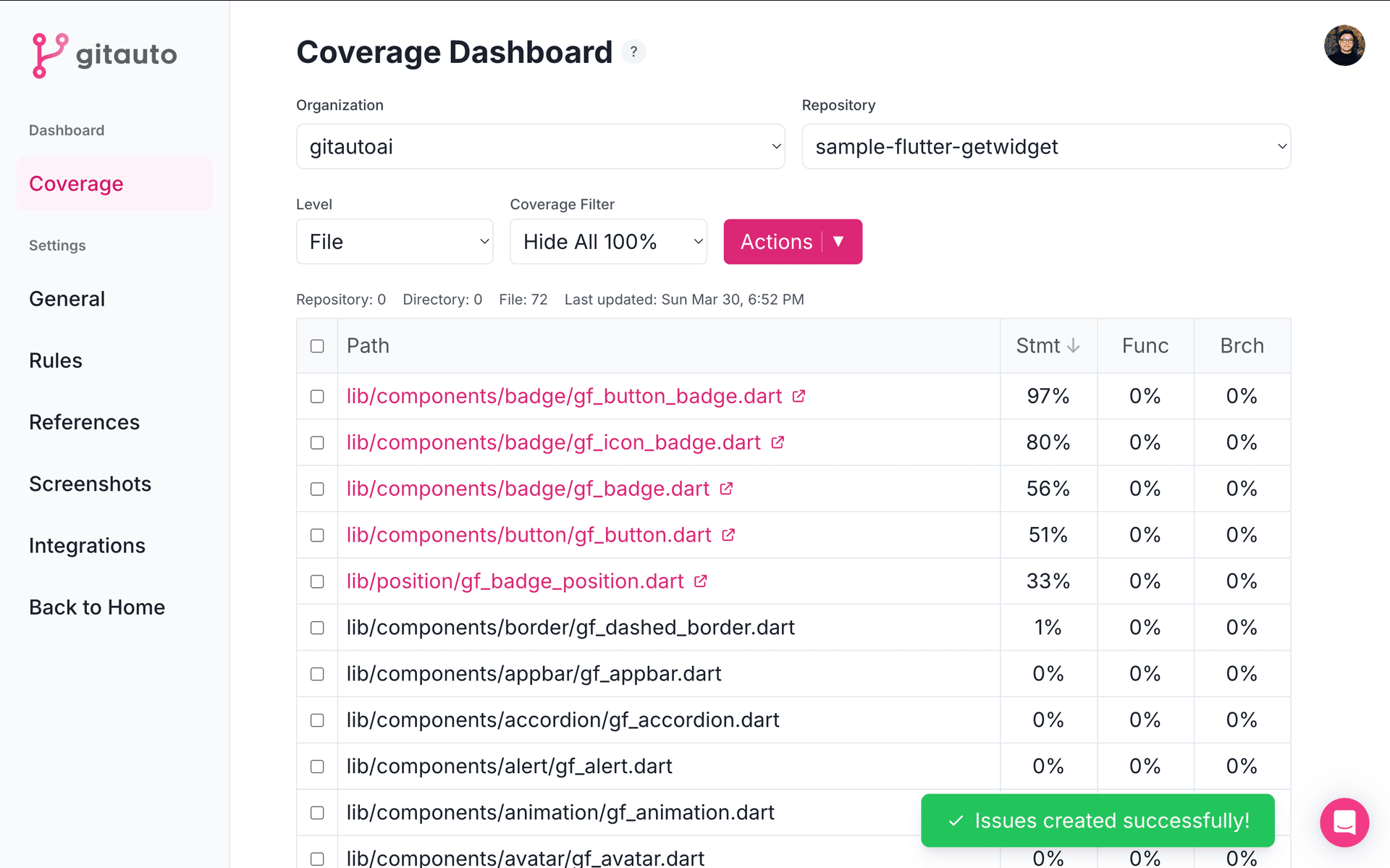The image size is (1390, 868).
Task: Open the help question mark icon
Action: [x=633, y=52]
